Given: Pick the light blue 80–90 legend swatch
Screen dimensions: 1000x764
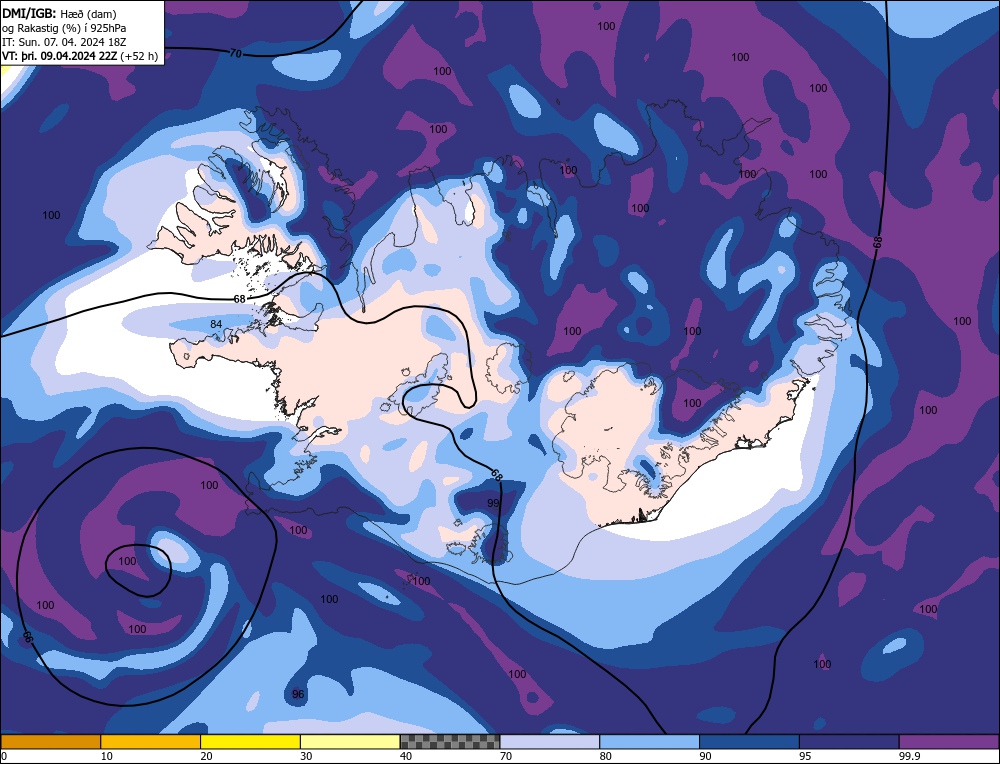Looking at the screenshot, I should (649, 742).
